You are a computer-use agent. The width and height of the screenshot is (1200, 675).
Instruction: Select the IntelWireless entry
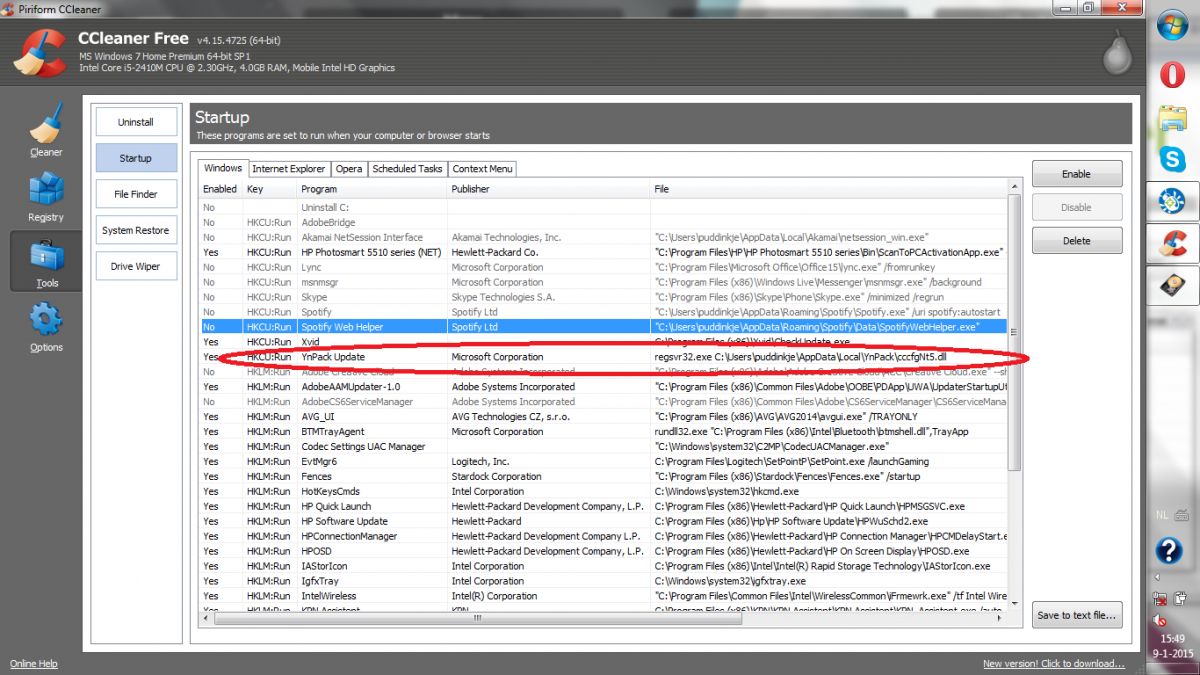coord(602,596)
